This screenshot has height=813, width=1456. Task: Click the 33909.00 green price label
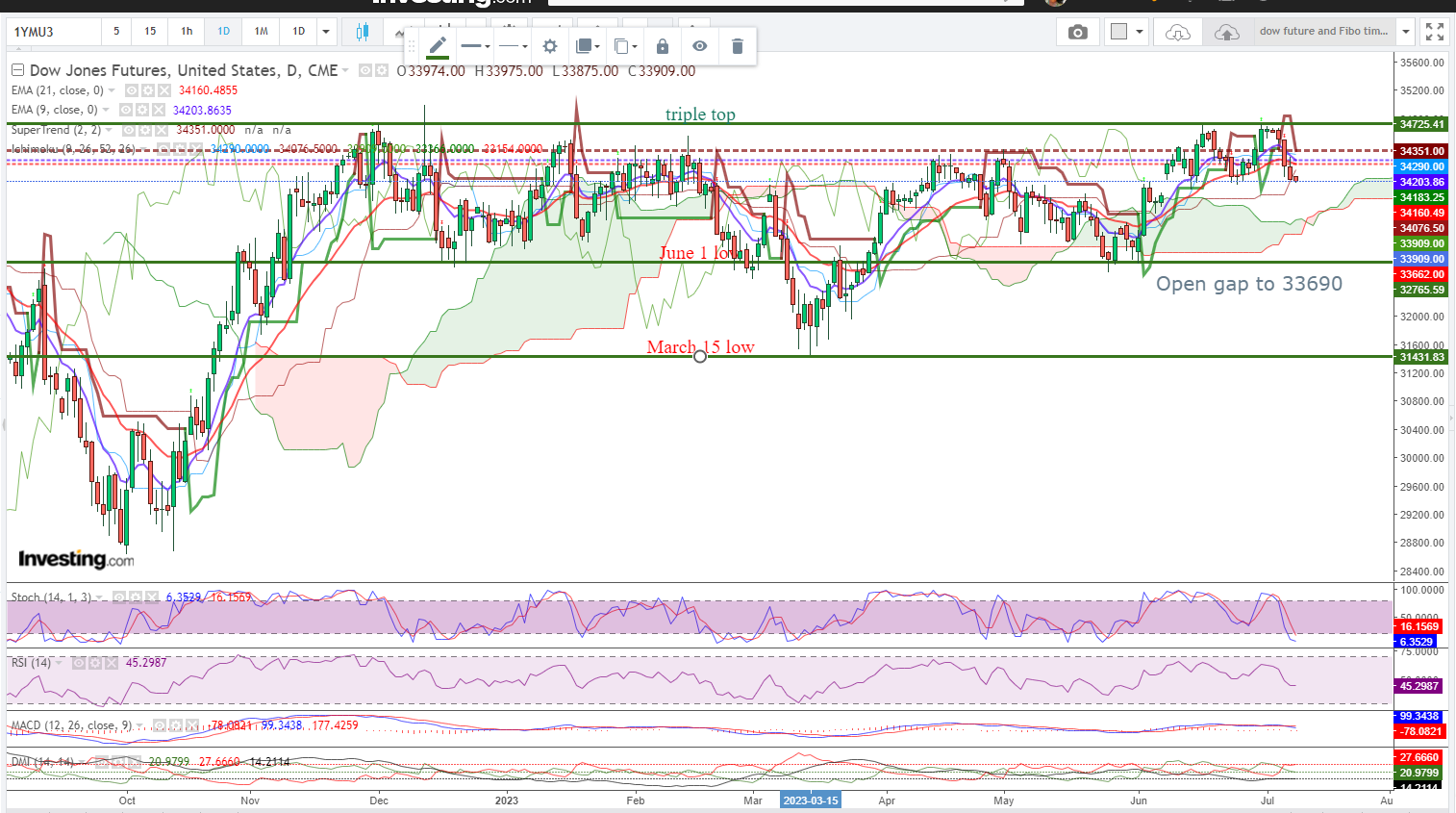pyautogui.click(x=1421, y=243)
